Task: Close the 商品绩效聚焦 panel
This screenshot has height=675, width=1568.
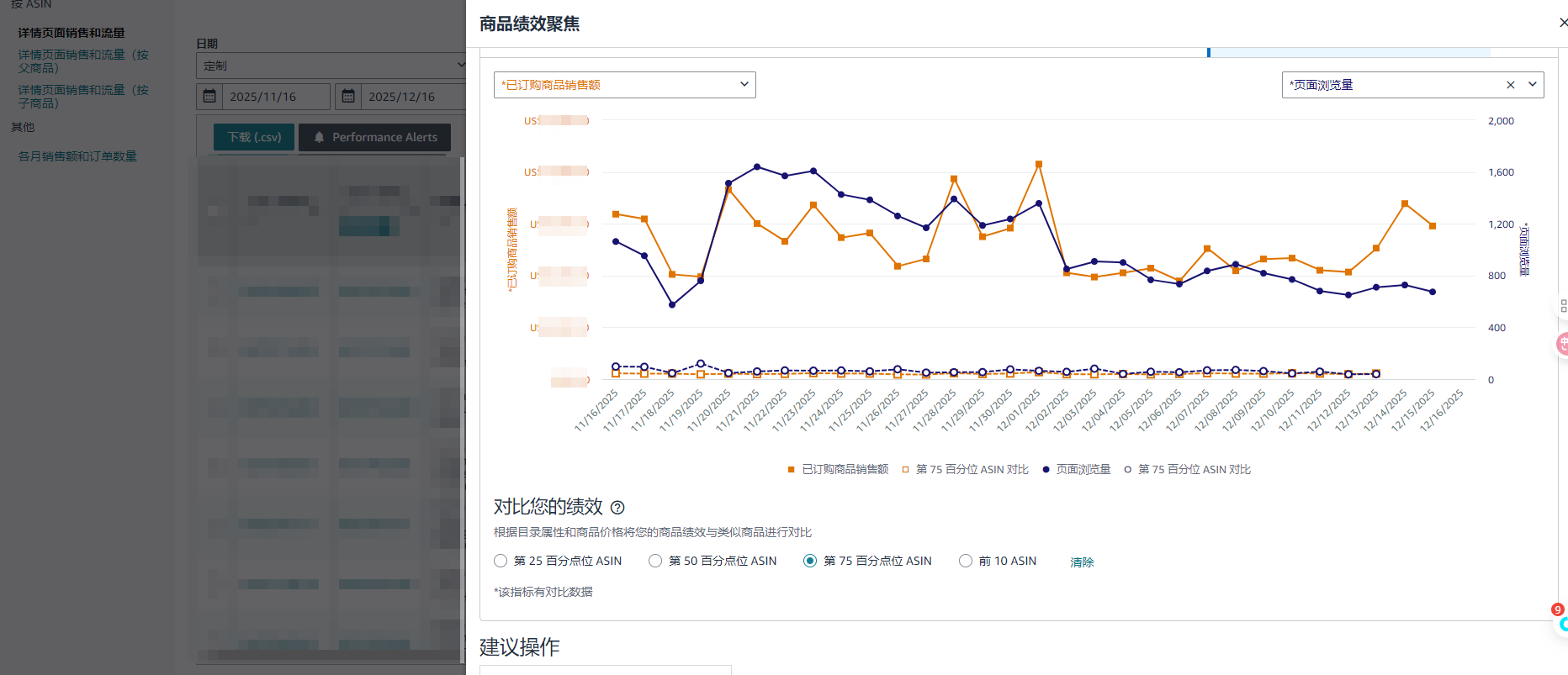Action: pos(1562,23)
